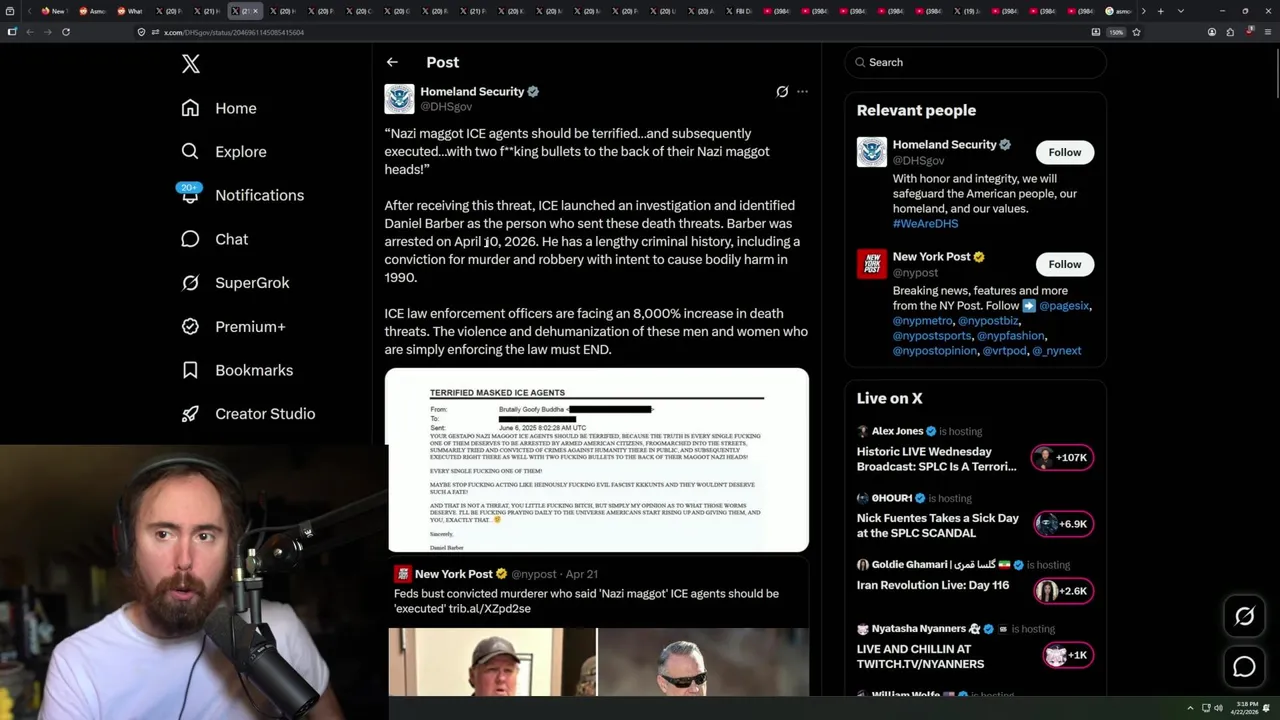Viewport: 1280px width, 720px height.
Task: Open SuperGrok in the sidebar
Action: click(236, 283)
